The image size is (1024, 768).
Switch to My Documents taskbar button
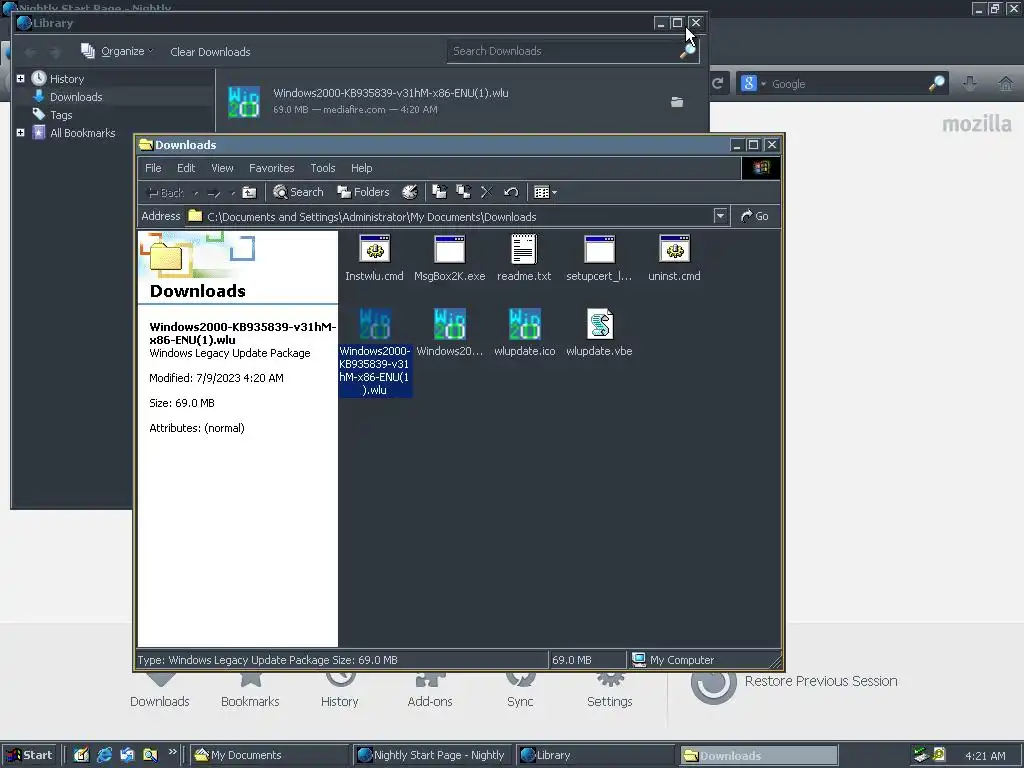[270, 755]
